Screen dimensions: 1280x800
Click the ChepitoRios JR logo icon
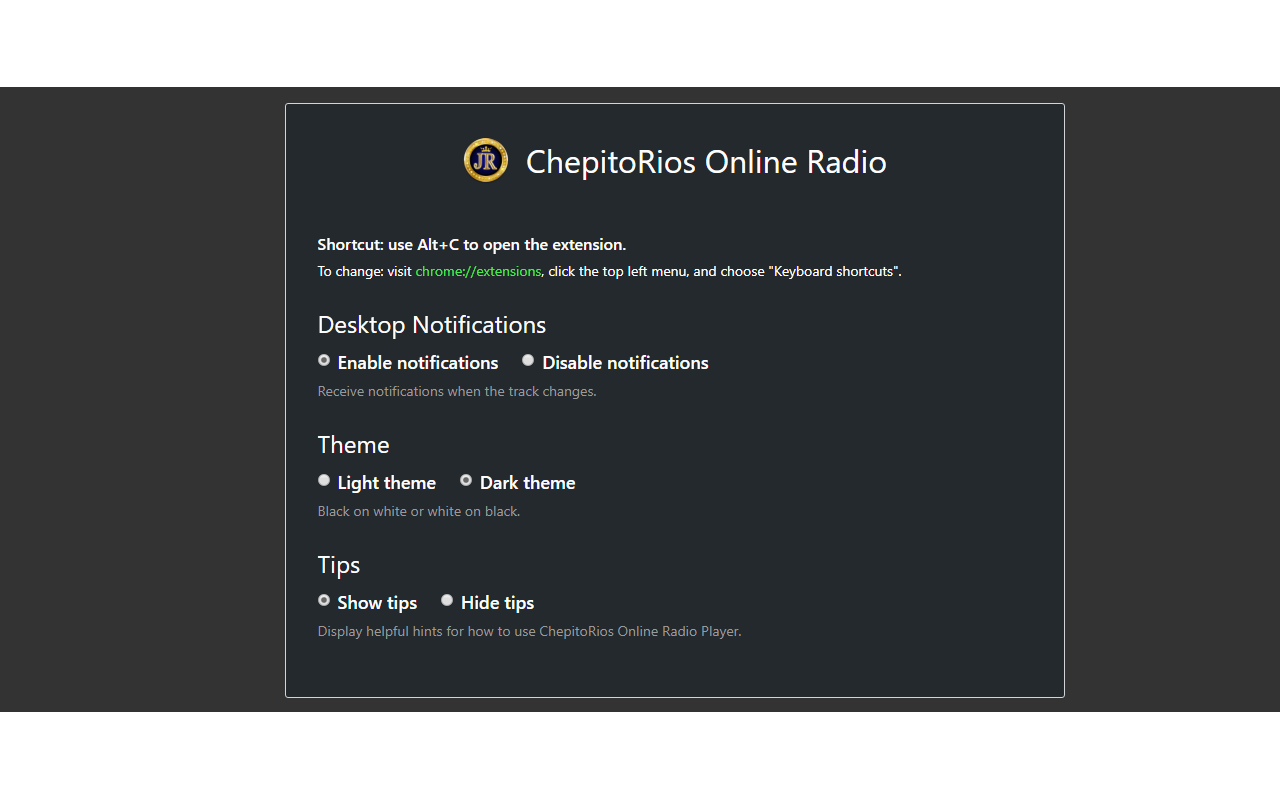point(485,160)
